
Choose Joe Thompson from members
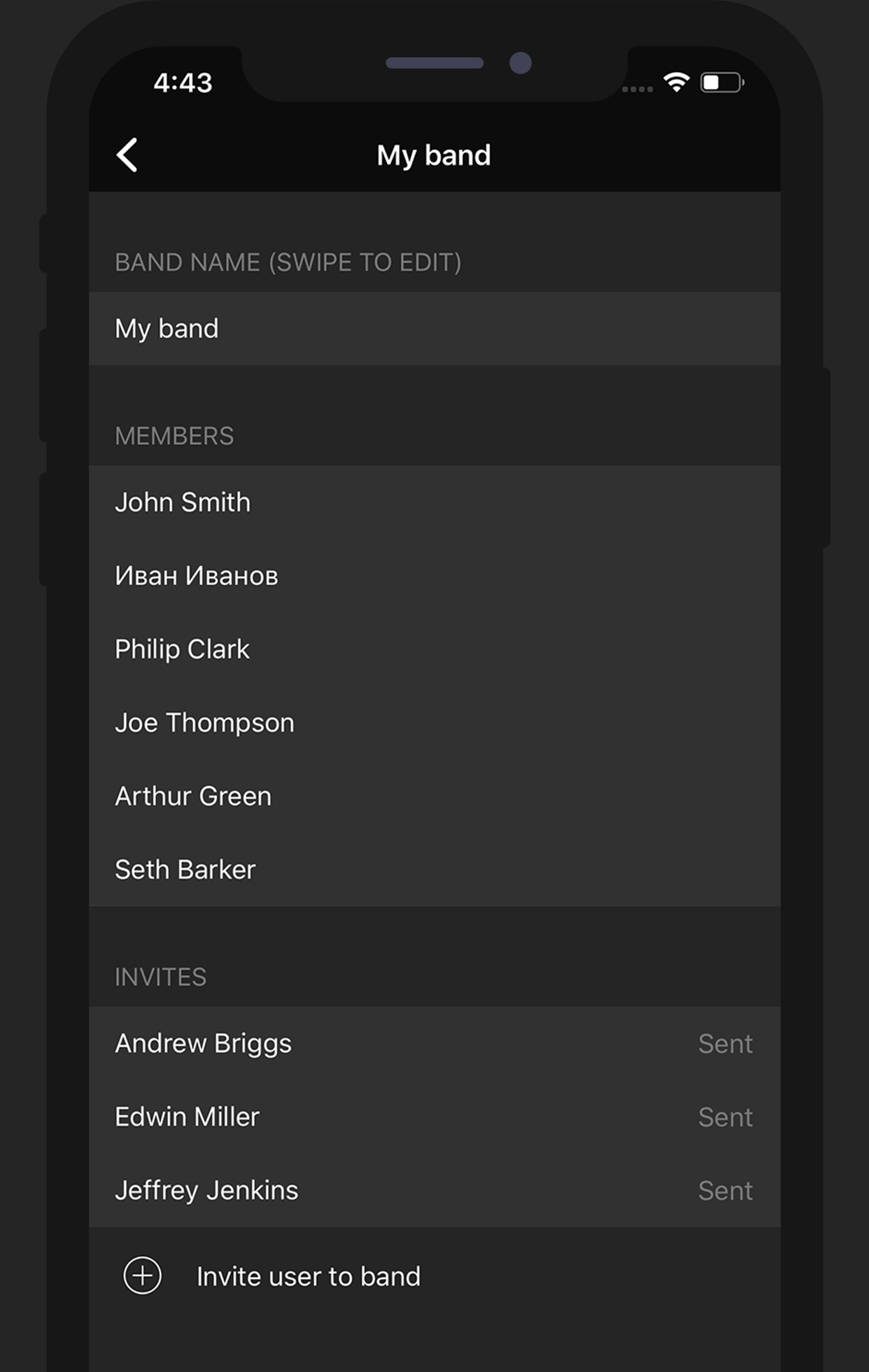click(434, 723)
